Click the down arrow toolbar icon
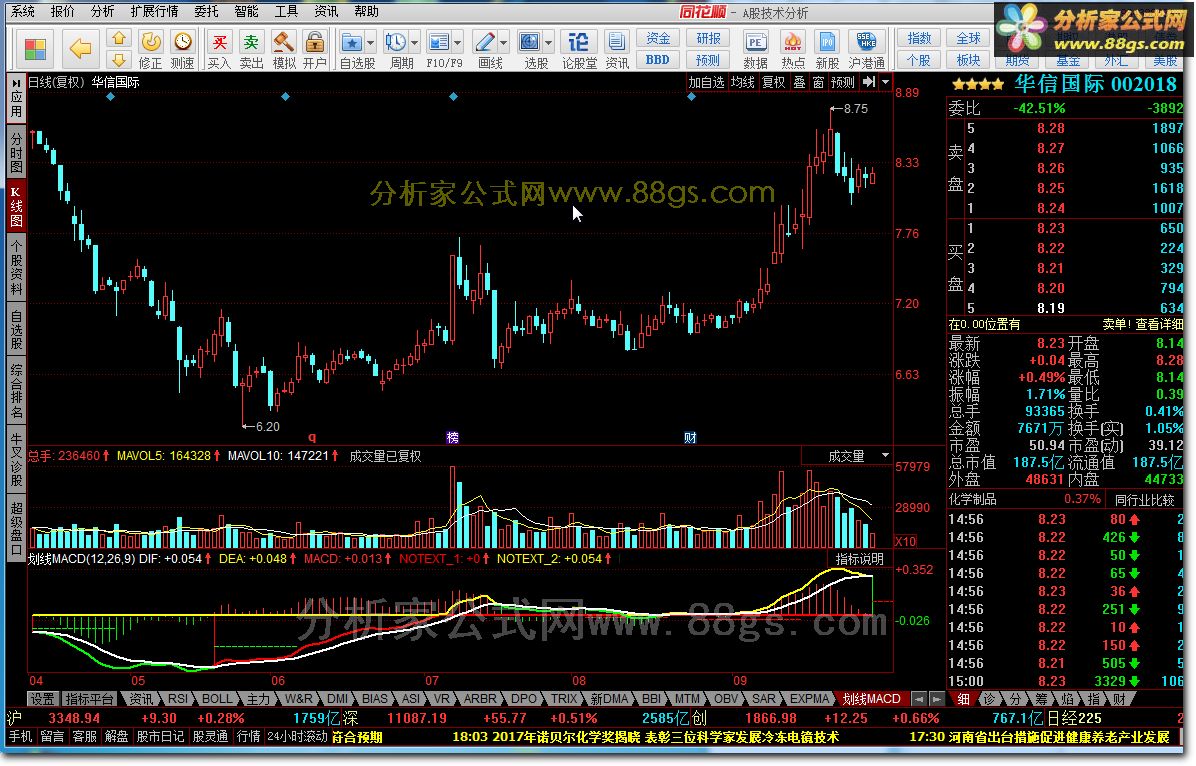Viewport: 1196px width, 766px height. (118, 60)
